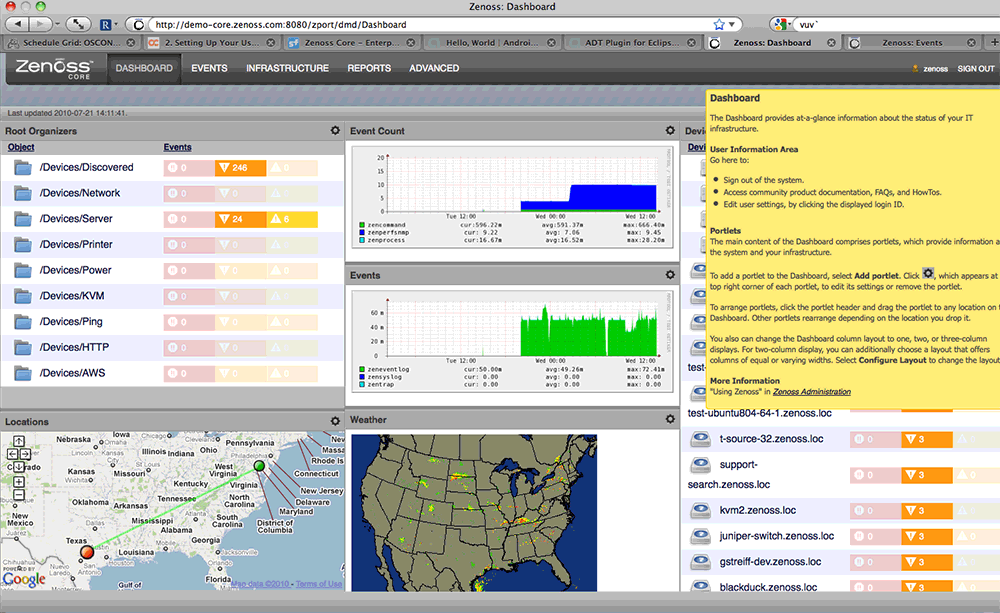Click the SIGN OUT link

tap(976, 69)
